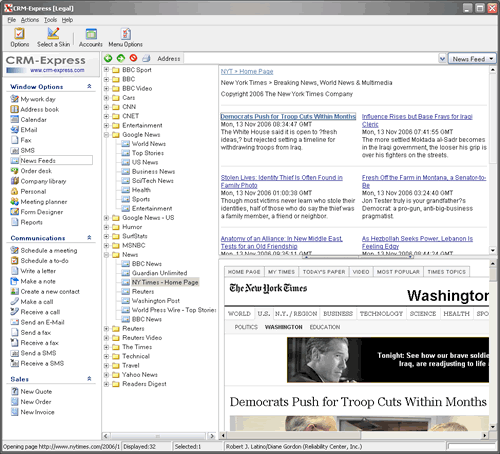500x454 pixels.
Task: Expand the Reuters Video folder
Action: point(106,338)
